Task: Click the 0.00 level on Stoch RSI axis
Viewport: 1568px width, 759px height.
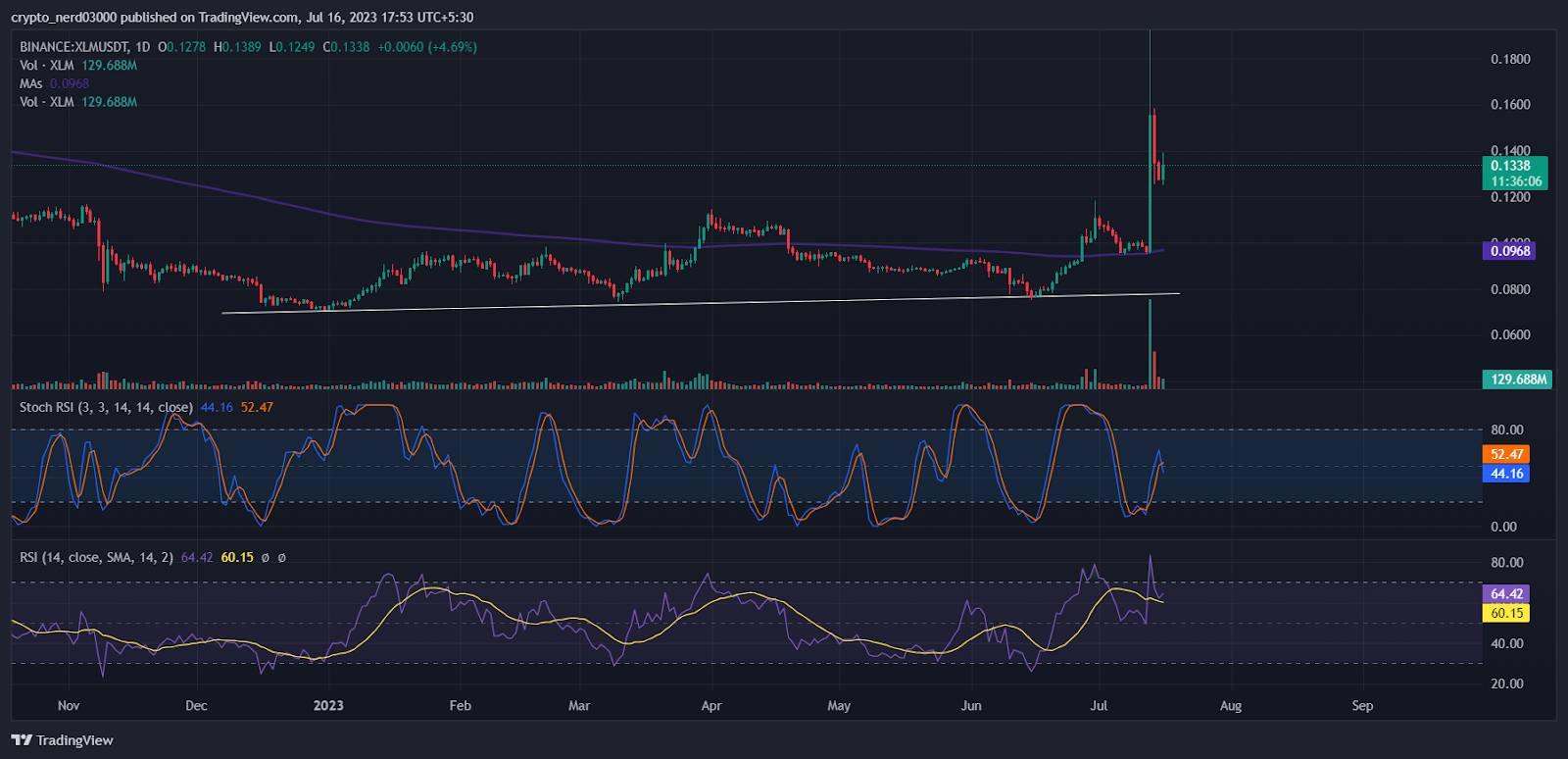Action: tap(1504, 527)
